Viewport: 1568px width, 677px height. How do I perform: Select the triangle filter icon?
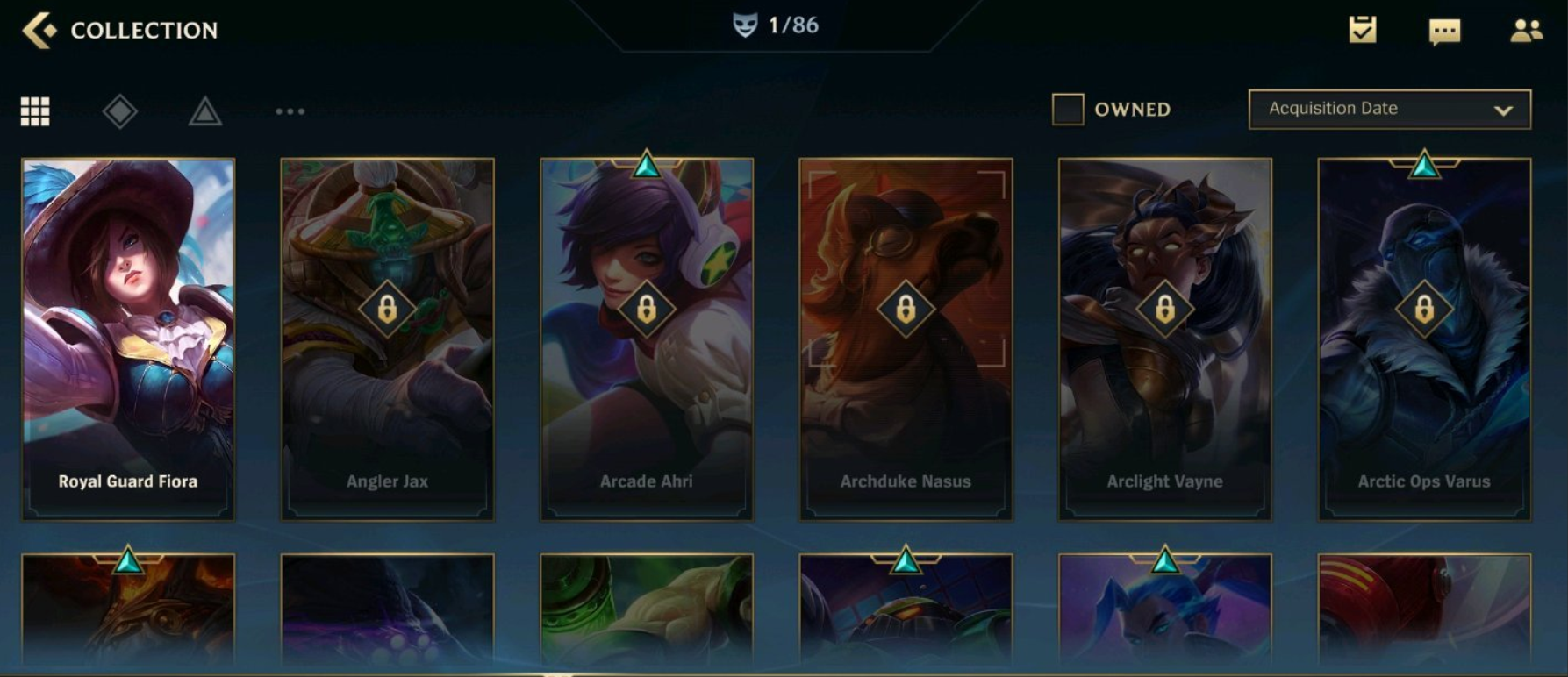[x=204, y=111]
